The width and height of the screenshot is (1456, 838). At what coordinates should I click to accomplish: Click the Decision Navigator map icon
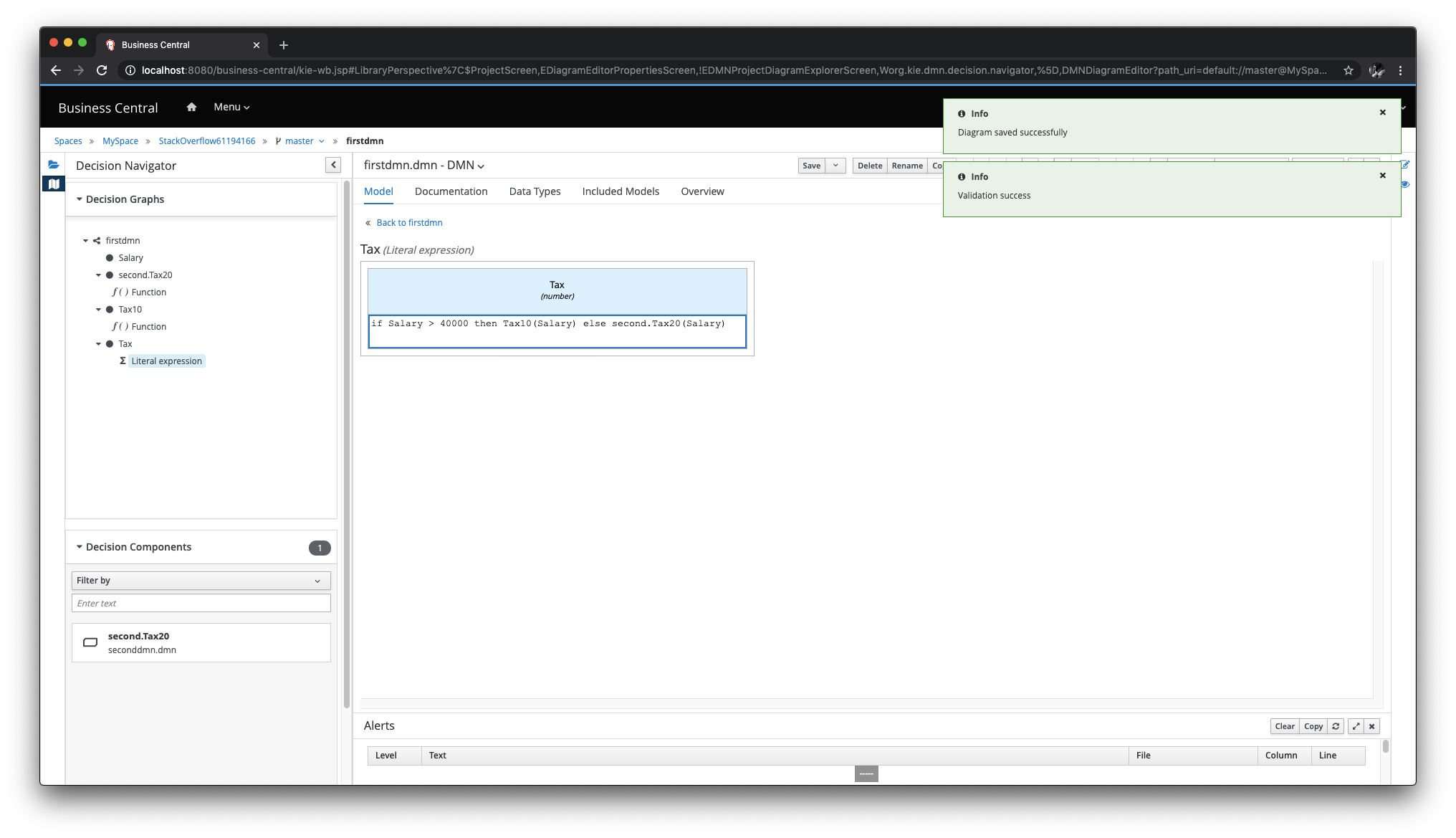[x=54, y=184]
